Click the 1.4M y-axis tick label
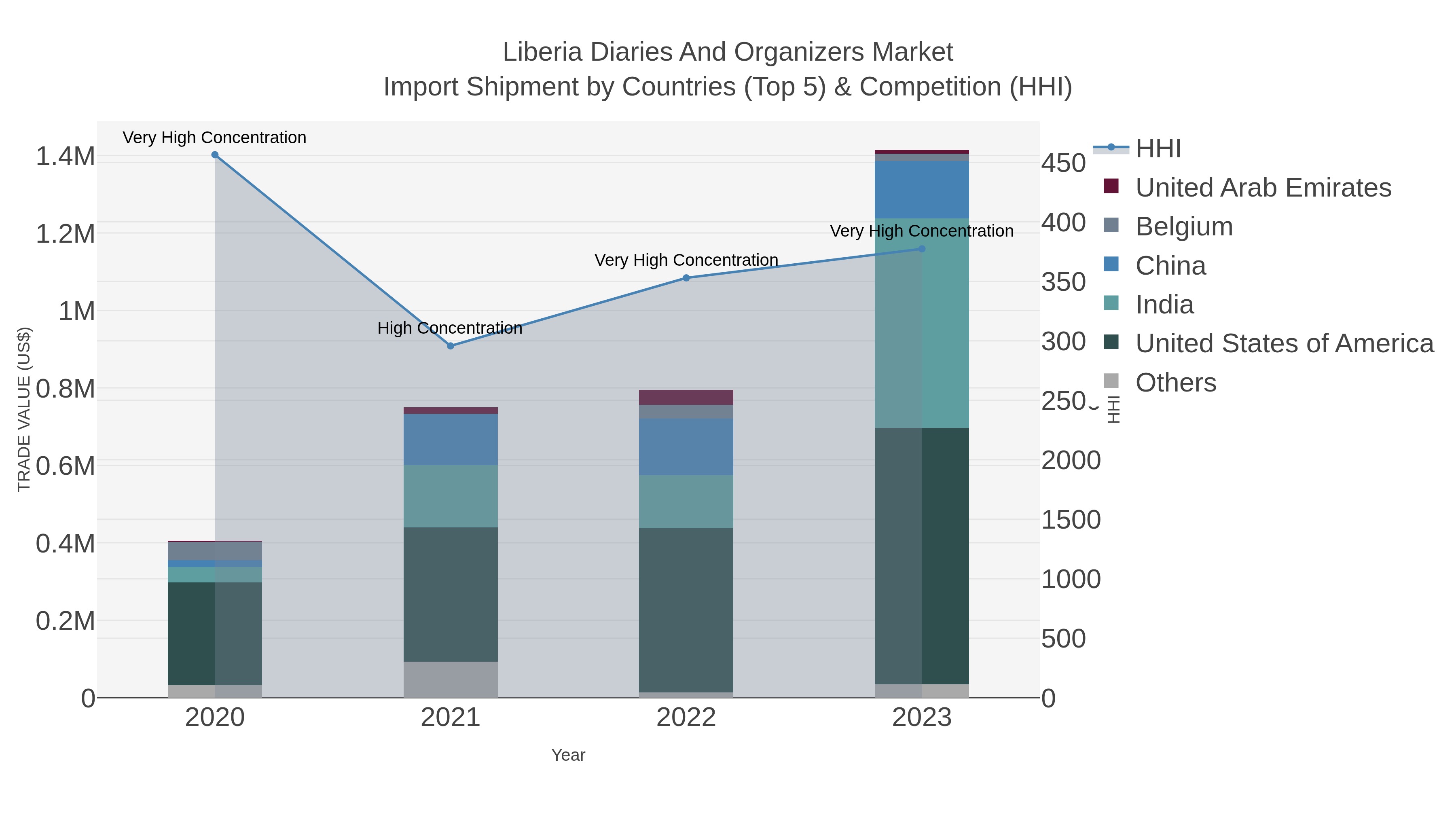This screenshot has width=1456, height=819. pos(66,157)
